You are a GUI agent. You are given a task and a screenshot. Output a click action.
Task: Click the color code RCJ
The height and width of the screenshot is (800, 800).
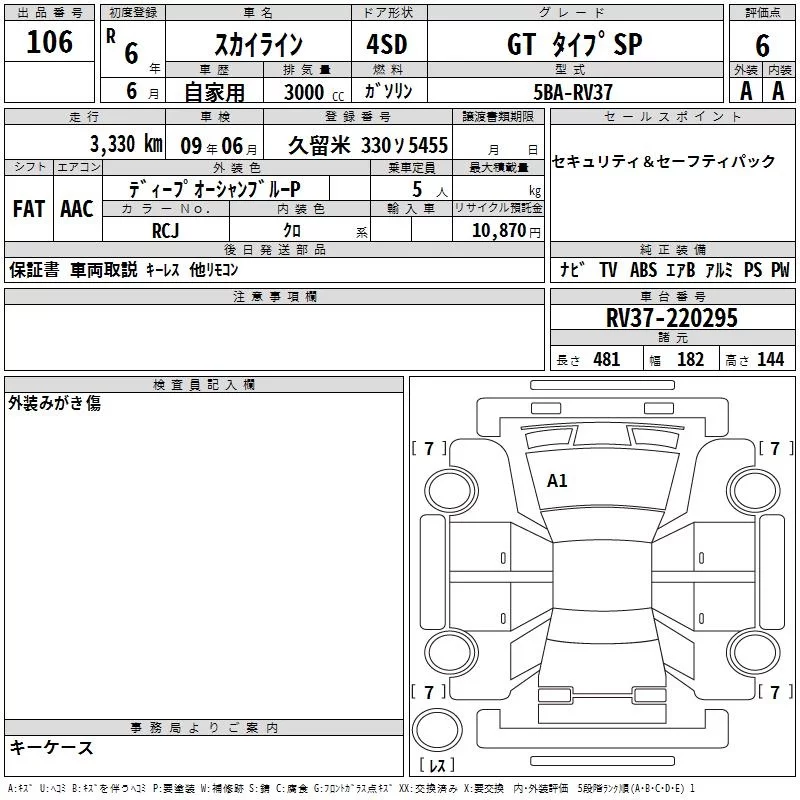(165, 230)
